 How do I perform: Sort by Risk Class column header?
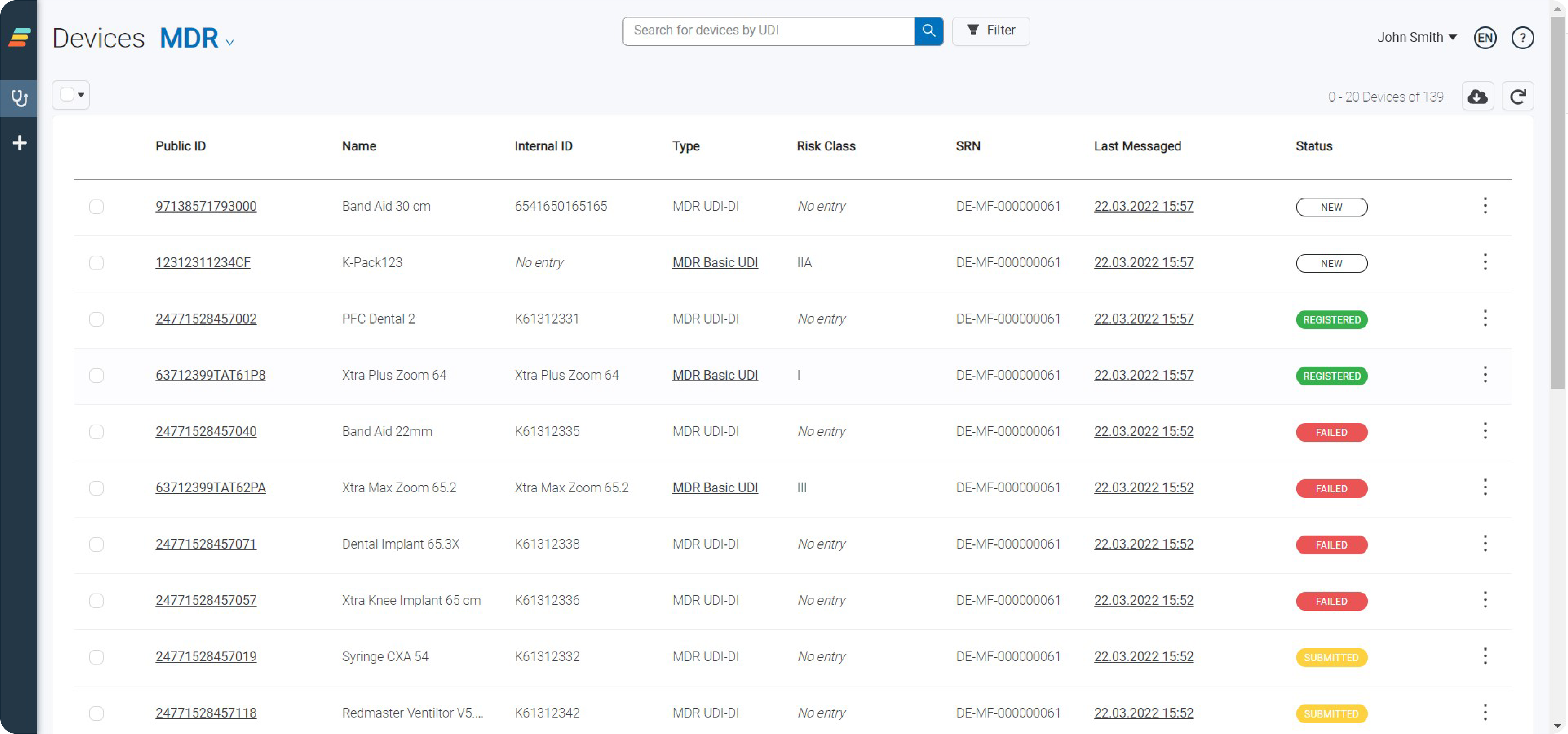[x=825, y=146]
